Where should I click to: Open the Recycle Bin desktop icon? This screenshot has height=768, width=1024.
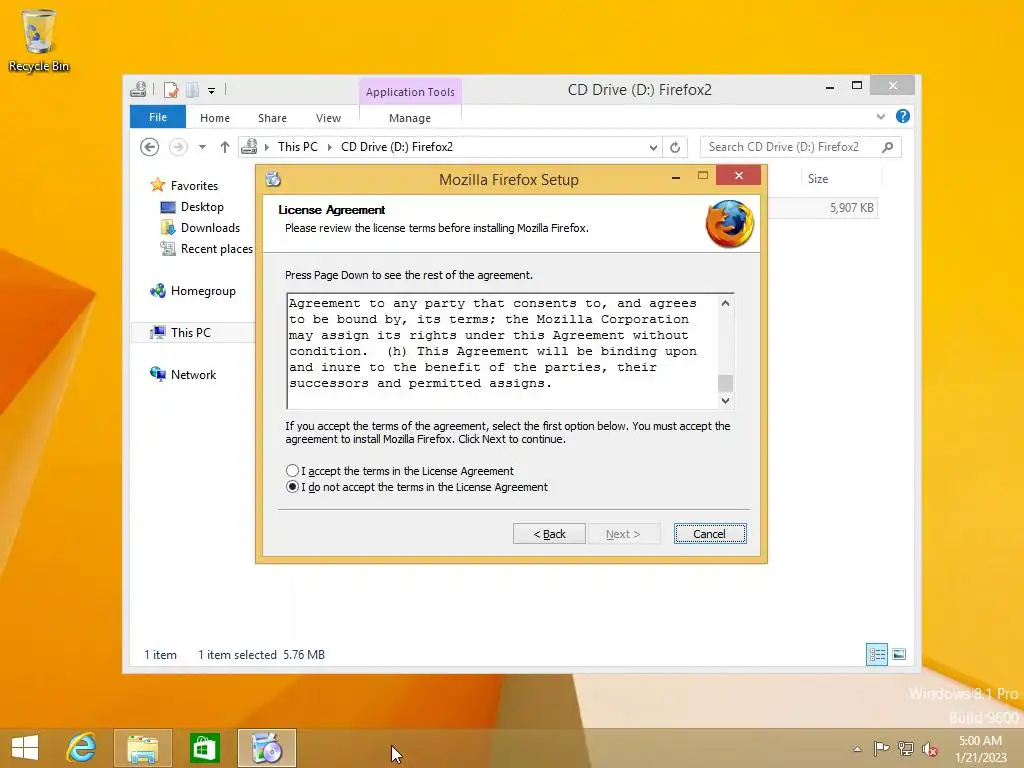[39, 40]
